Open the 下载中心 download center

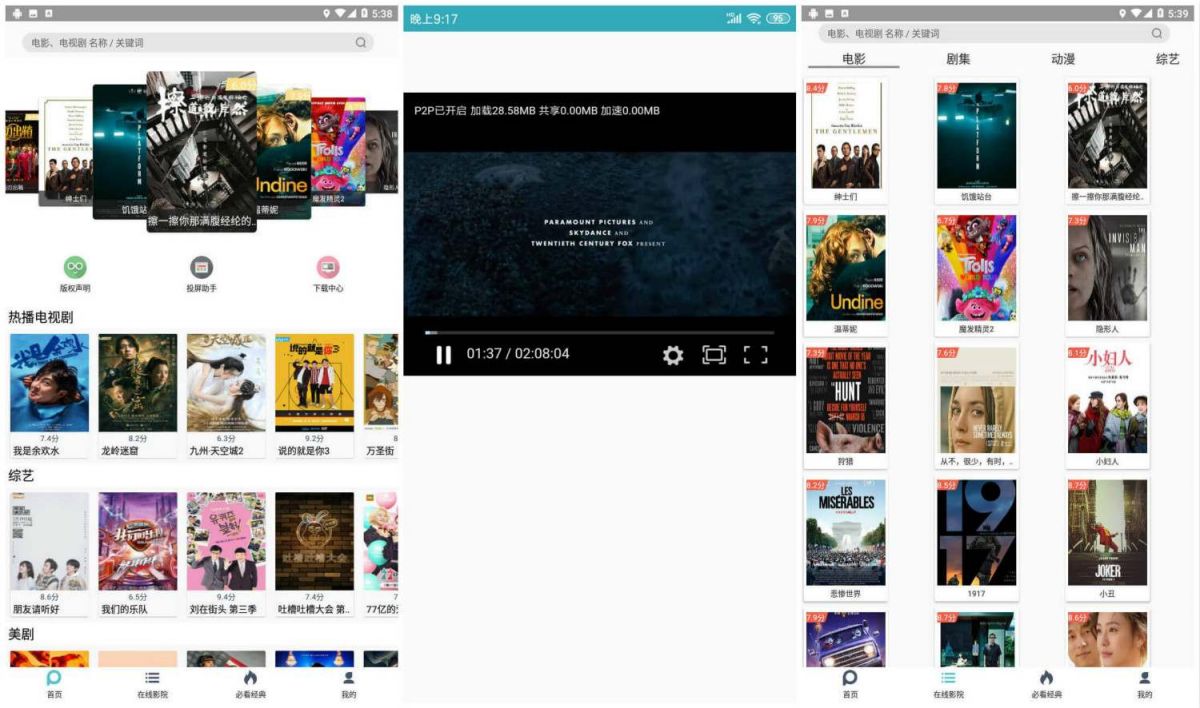coord(328,267)
